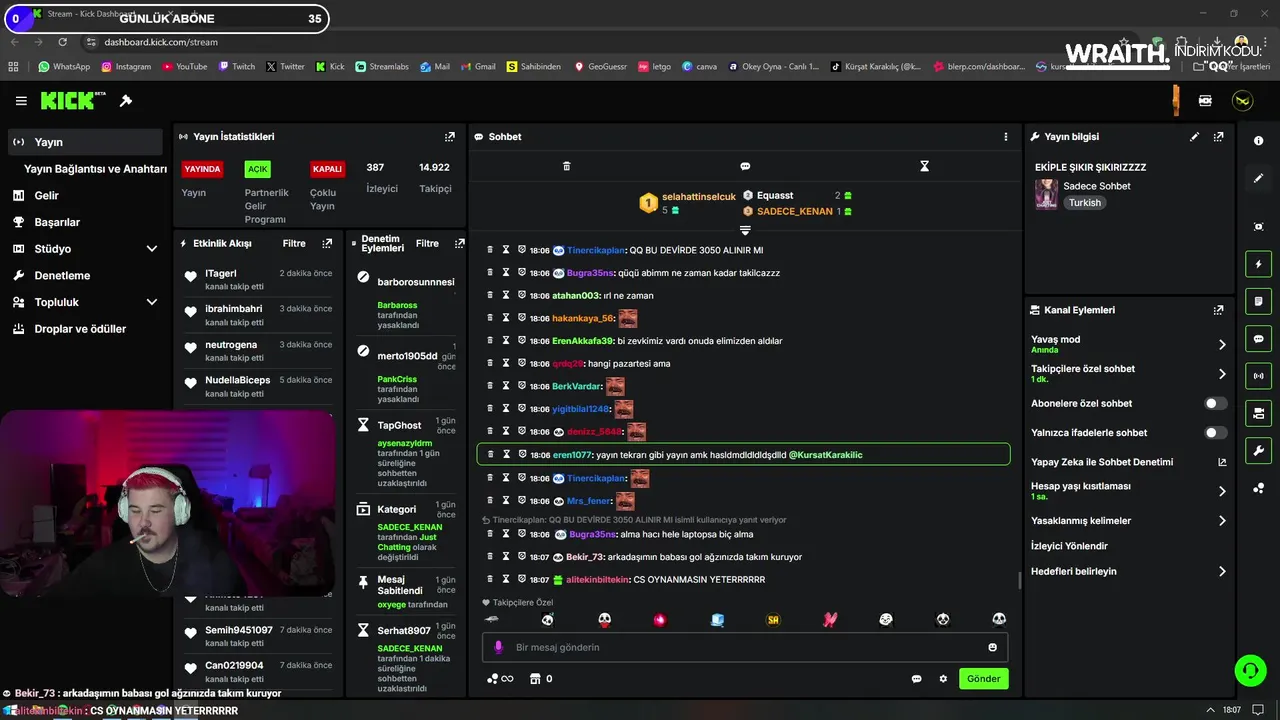Reload the browser page

pyautogui.click(x=62, y=42)
